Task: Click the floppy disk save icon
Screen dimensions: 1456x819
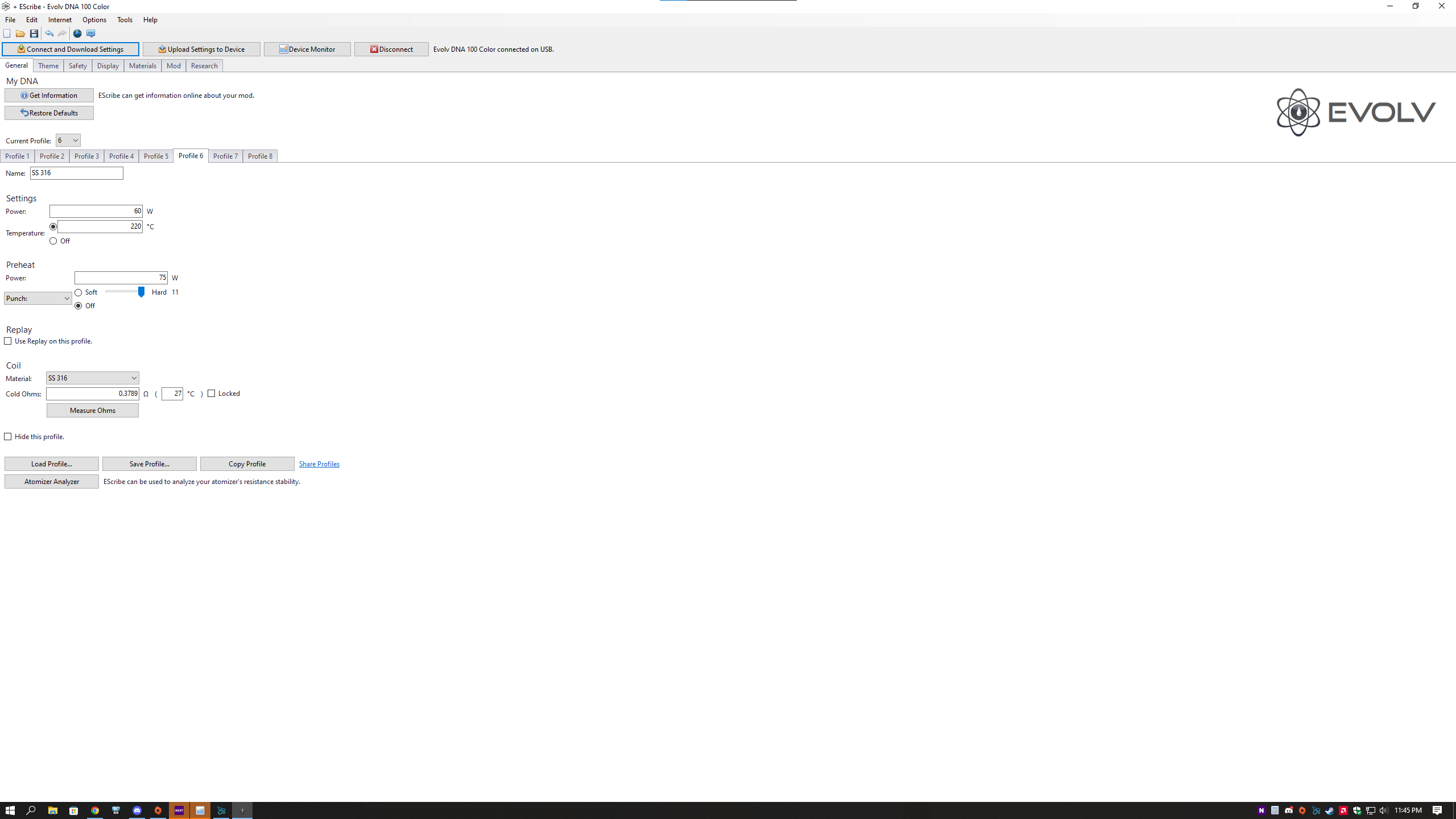Action: (x=34, y=34)
